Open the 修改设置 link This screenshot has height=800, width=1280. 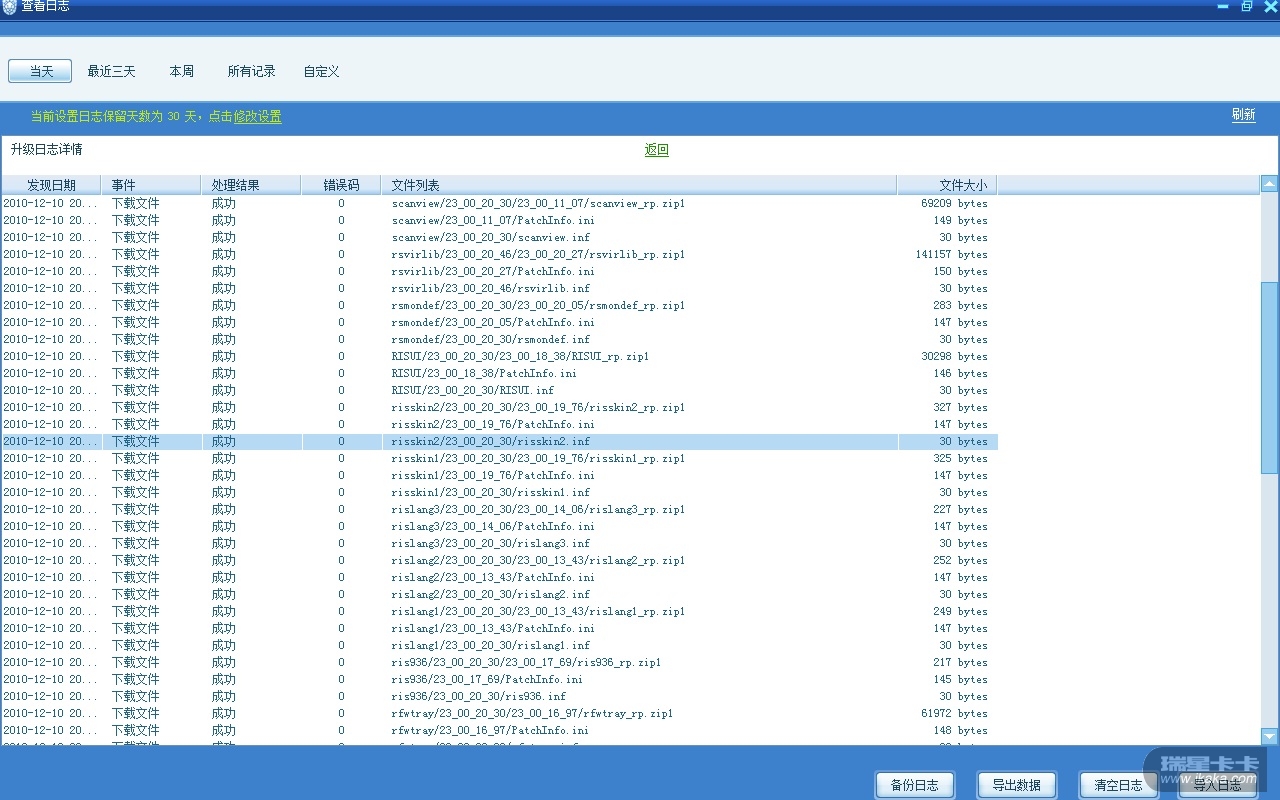pos(258,117)
